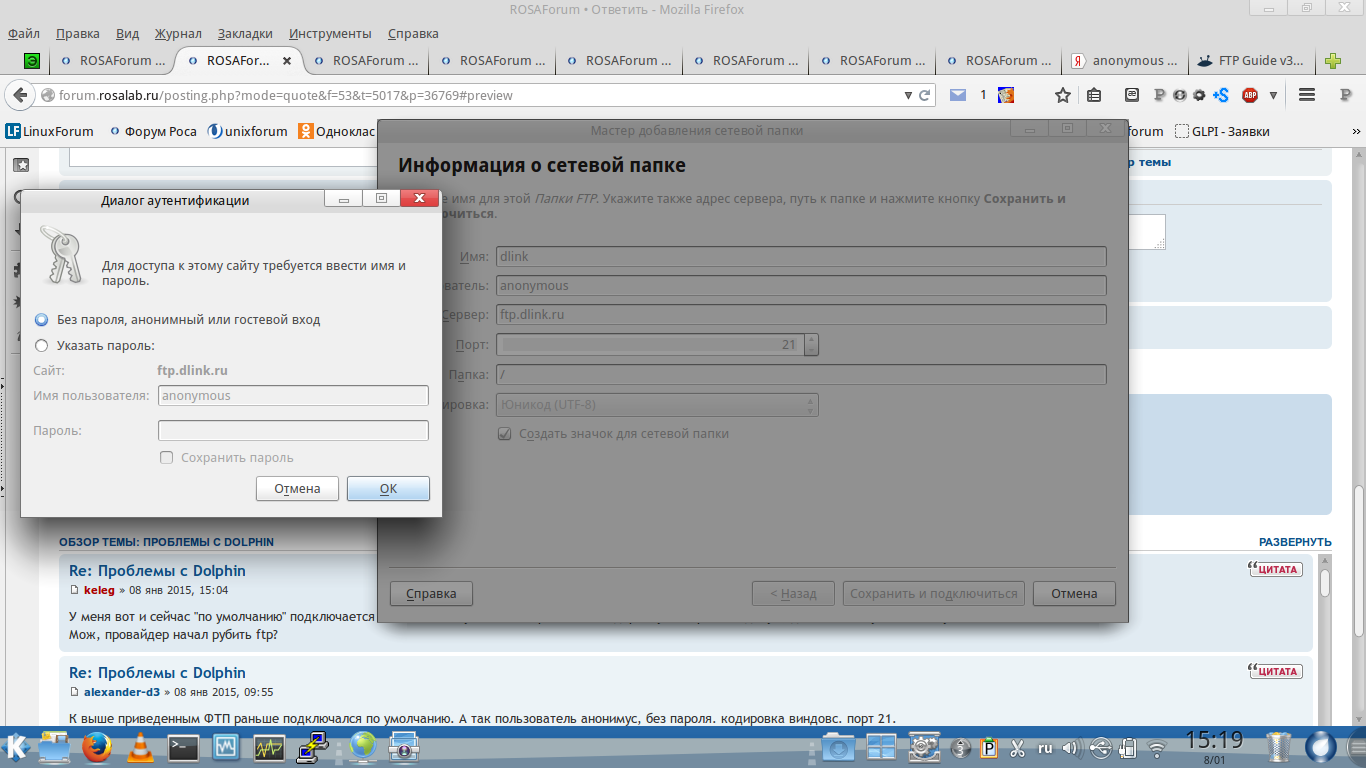The height and width of the screenshot is (768, 1366).
Task: Open the file manager in the taskbar
Action: click(x=54, y=746)
